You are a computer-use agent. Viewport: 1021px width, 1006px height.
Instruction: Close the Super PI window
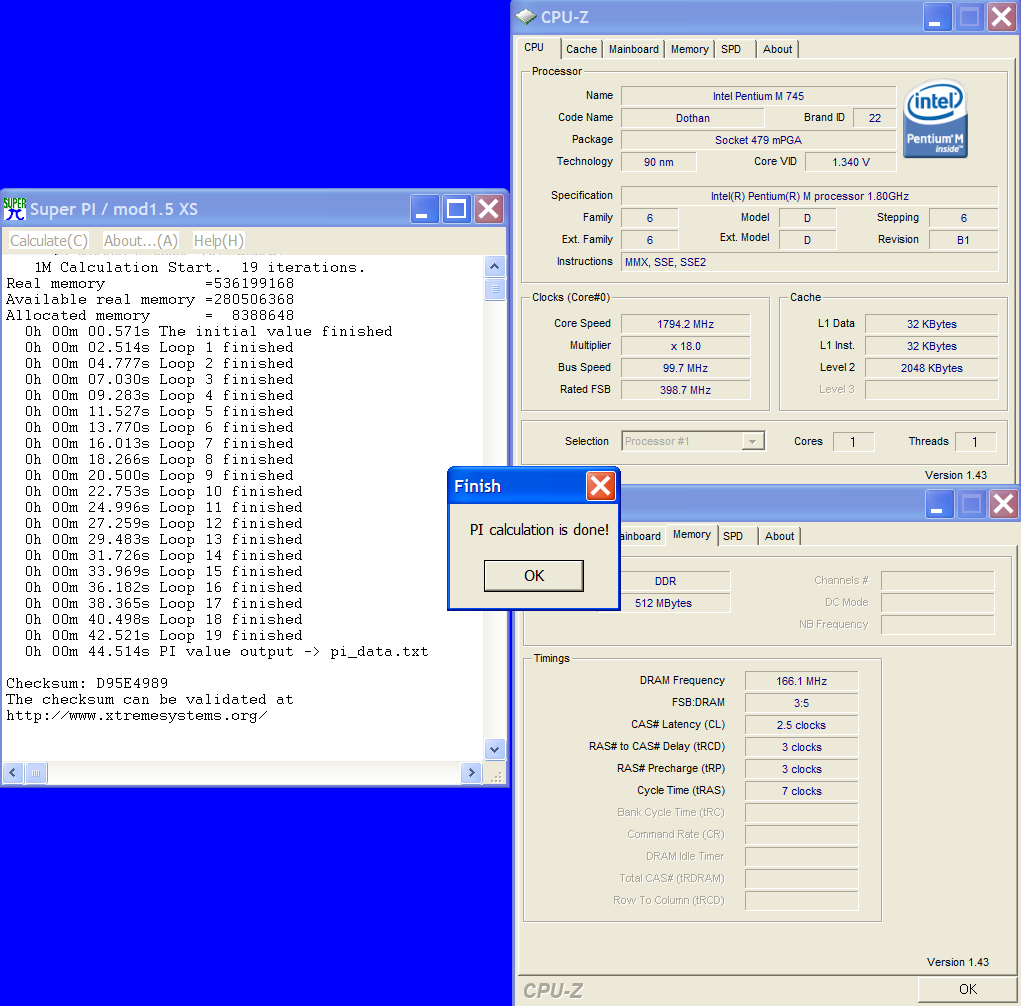coord(488,209)
